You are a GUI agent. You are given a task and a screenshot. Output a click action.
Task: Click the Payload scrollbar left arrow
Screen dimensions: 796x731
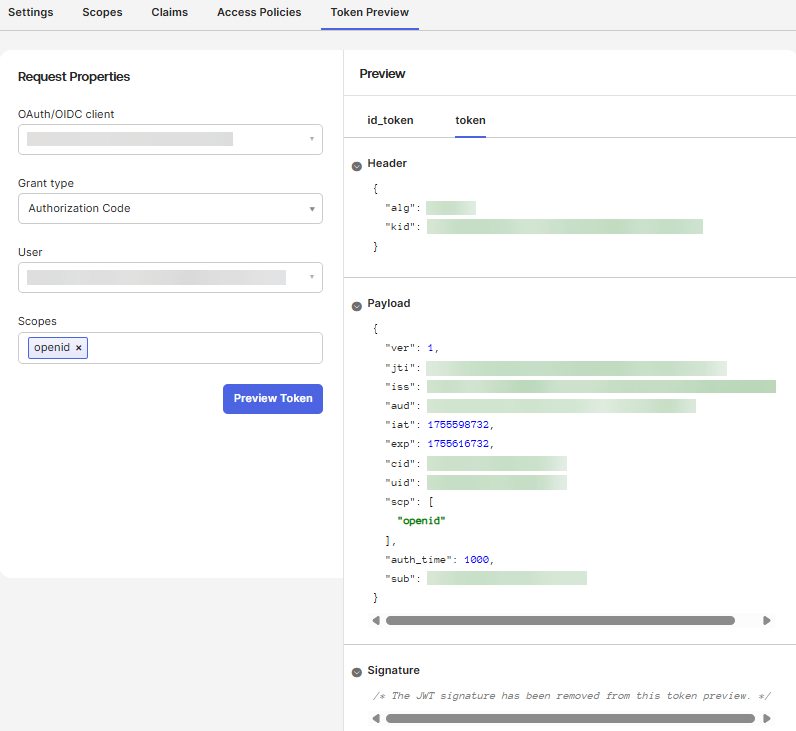tap(376, 620)
